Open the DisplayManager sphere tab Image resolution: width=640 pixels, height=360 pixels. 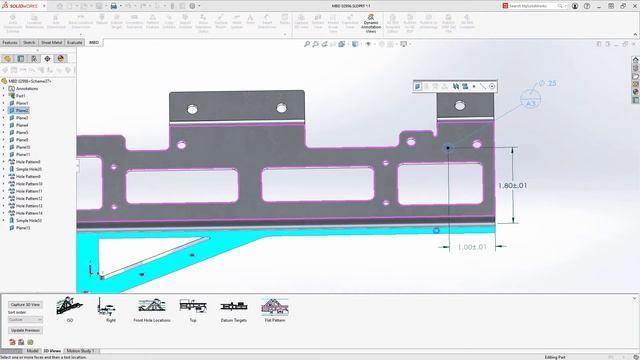point(61,59)
